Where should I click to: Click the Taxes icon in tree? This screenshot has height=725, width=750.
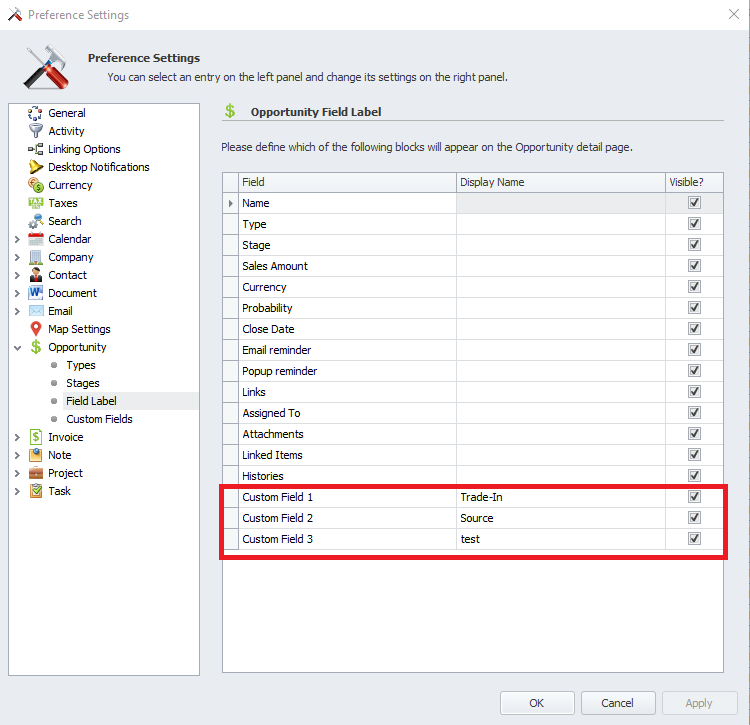coord(36,203)
